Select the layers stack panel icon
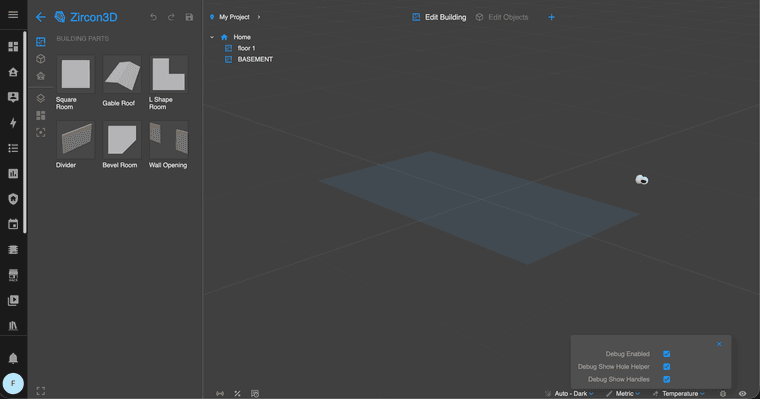Viewport: 760px width, 399px height. (x=41, y=98)
